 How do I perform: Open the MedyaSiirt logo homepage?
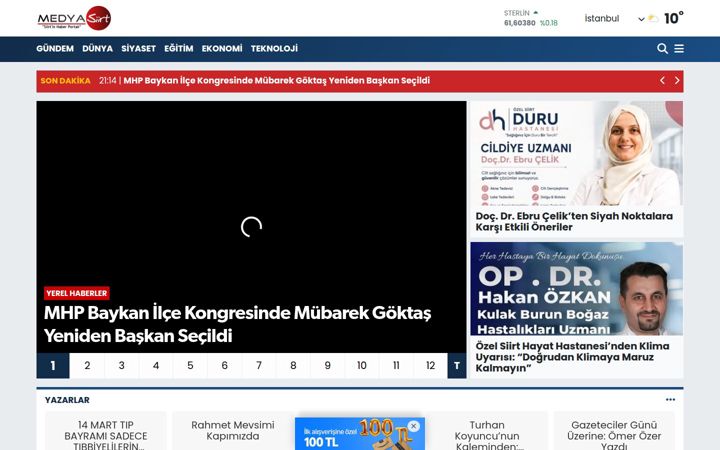(x=74, y=18)
